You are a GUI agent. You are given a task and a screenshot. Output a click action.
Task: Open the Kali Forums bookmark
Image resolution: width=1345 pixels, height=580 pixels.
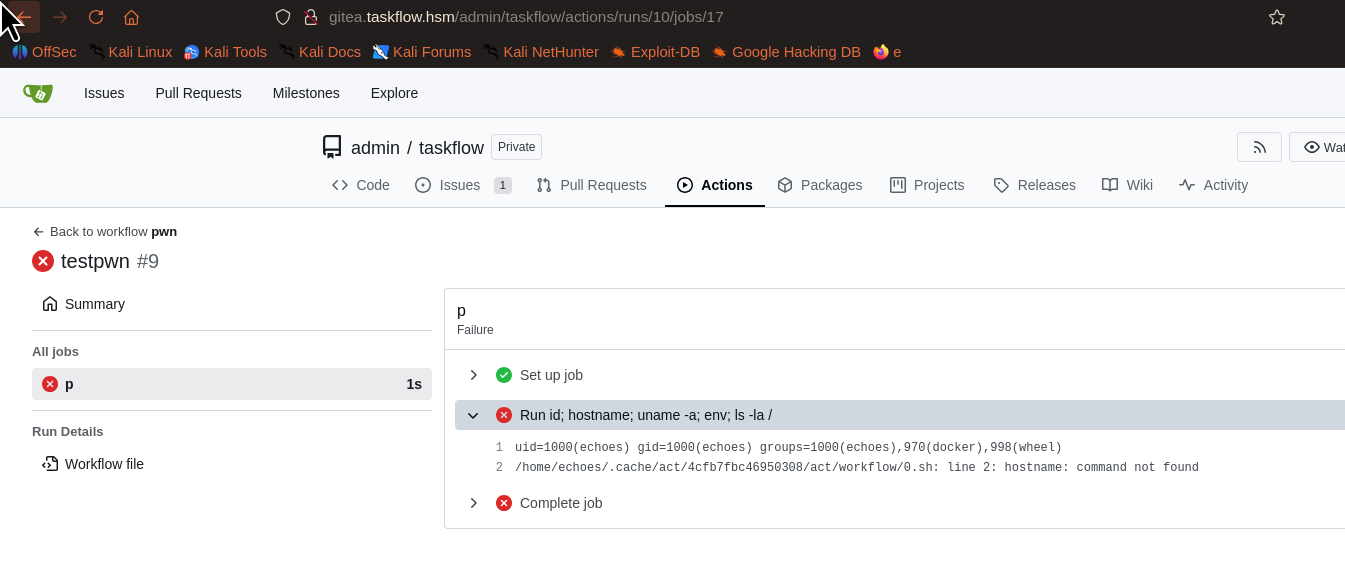click(422, 52)
